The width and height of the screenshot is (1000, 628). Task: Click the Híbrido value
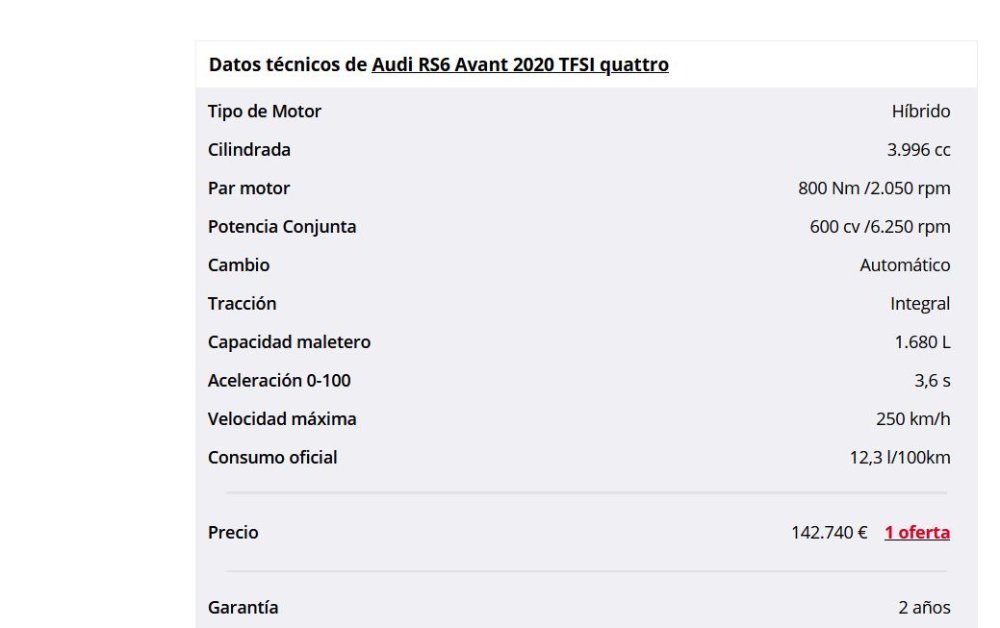(x=920, y=111)
